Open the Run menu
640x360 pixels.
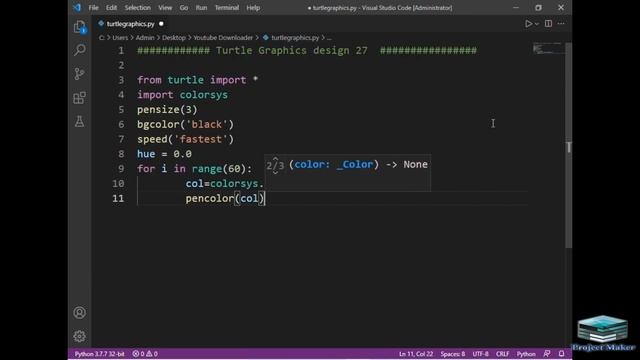tap(201, 8)
